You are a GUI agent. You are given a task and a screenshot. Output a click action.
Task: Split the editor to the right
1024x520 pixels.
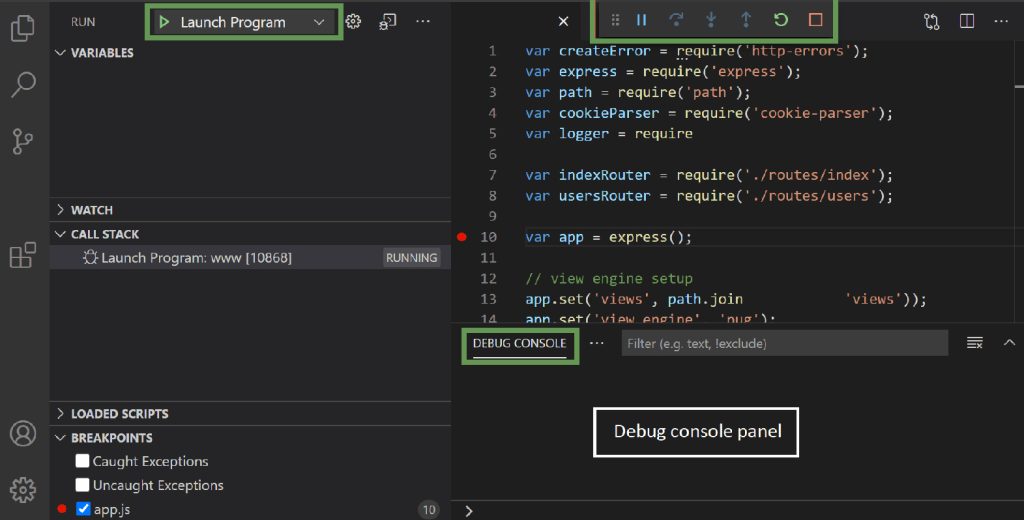point(967,22)
